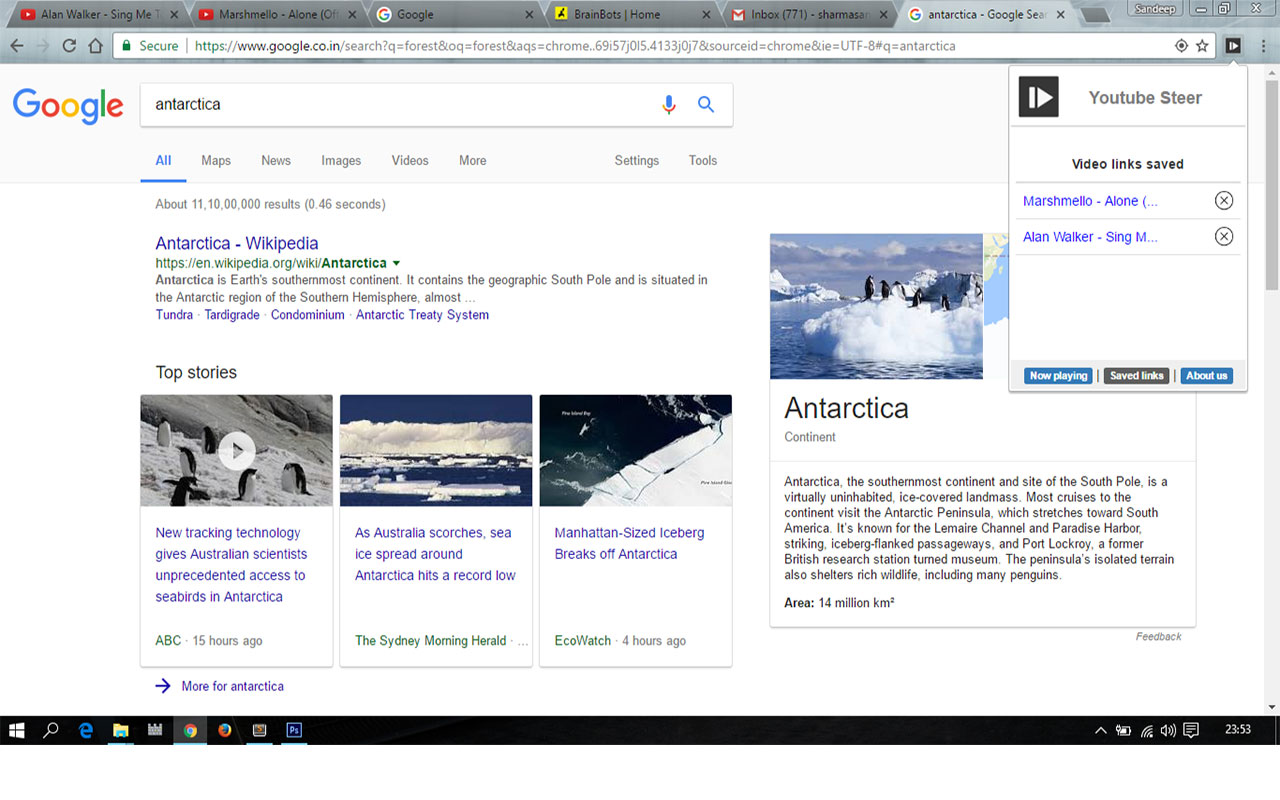1280x800 pixels.
Task: Select the All results tab
Action: [x=163, y=160]
